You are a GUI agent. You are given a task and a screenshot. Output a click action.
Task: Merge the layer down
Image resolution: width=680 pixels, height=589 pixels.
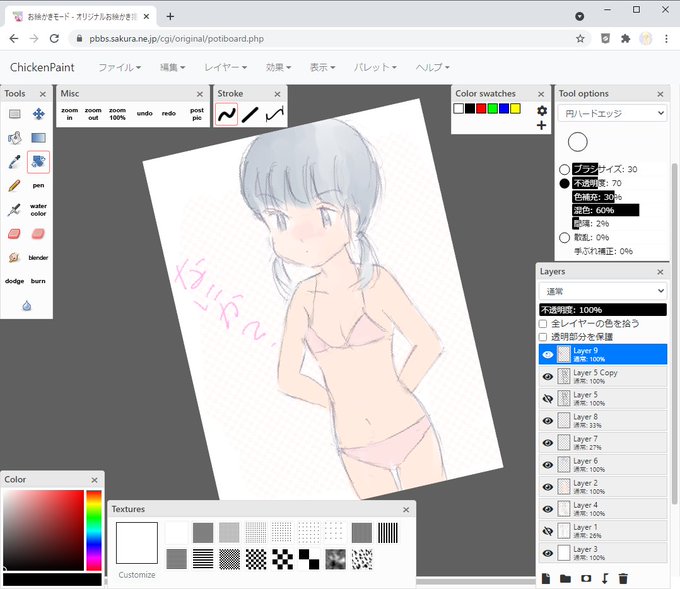click(605, 578)
